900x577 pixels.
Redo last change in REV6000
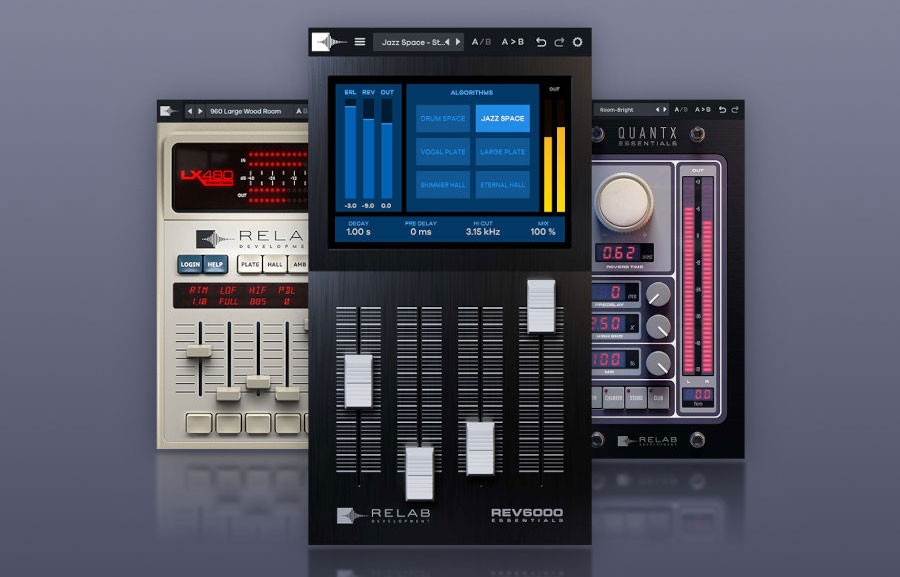click(x=560, y=43)
